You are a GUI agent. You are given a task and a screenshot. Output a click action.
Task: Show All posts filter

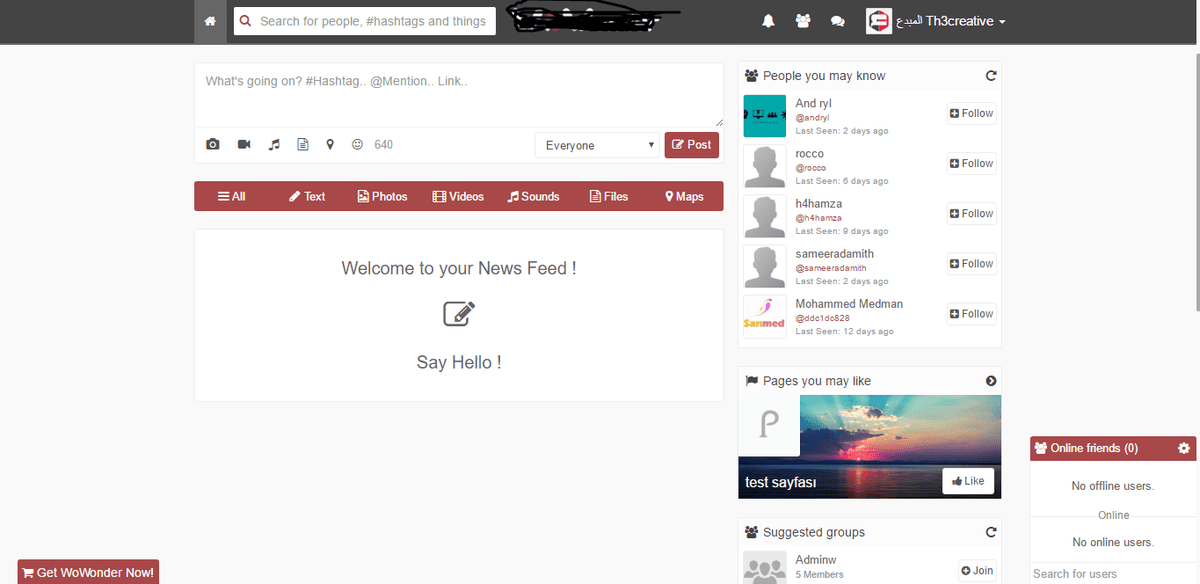(231, 196)
